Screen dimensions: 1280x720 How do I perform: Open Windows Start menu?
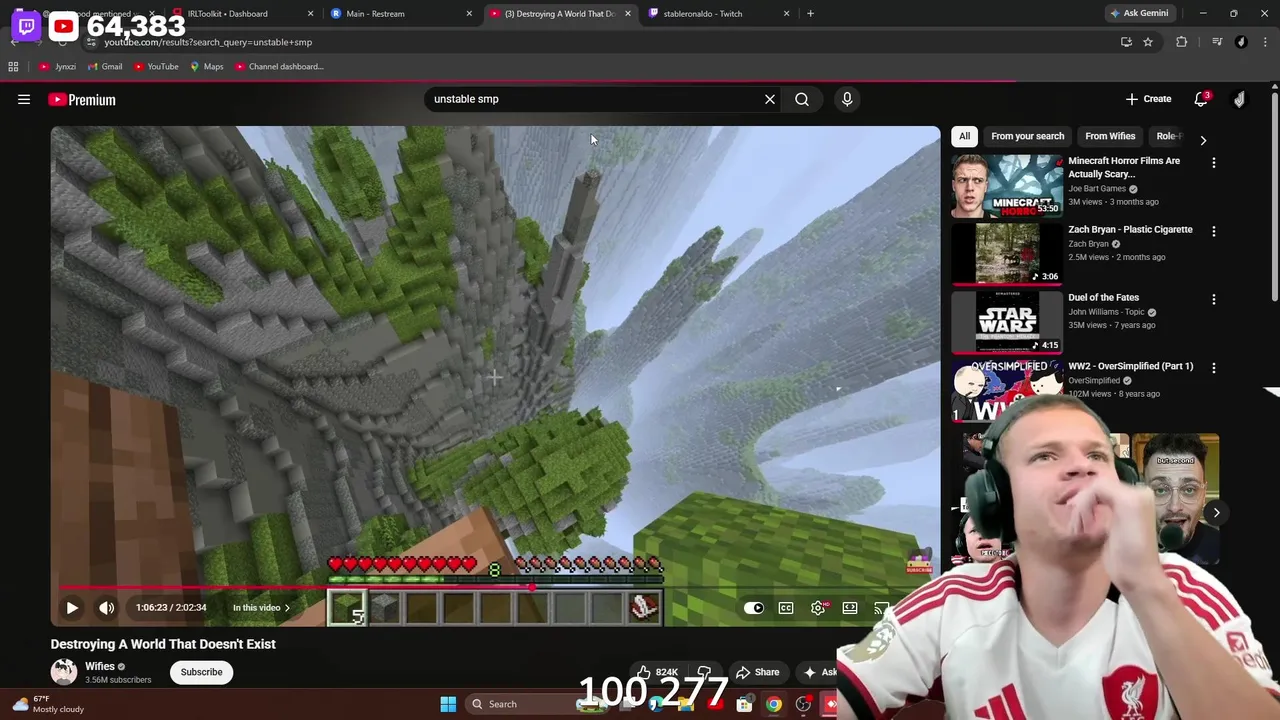[448, 704]
